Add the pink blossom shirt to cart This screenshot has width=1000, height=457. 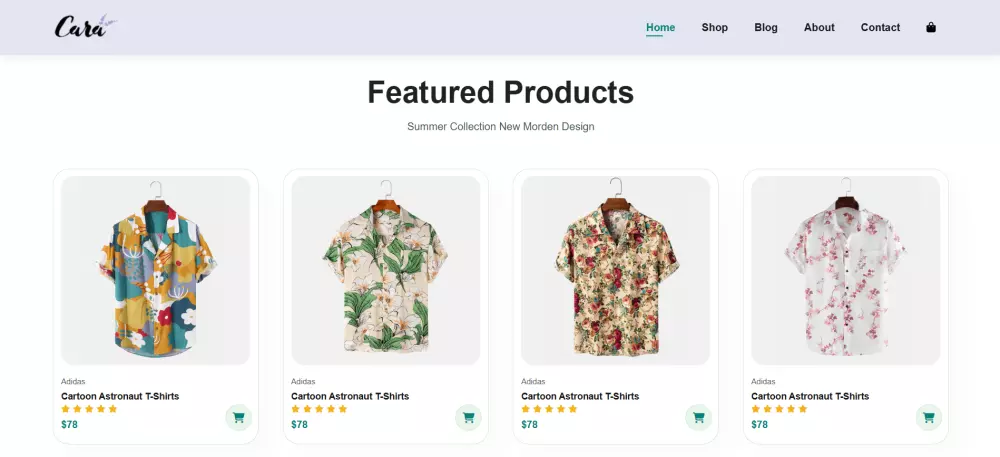928,418
